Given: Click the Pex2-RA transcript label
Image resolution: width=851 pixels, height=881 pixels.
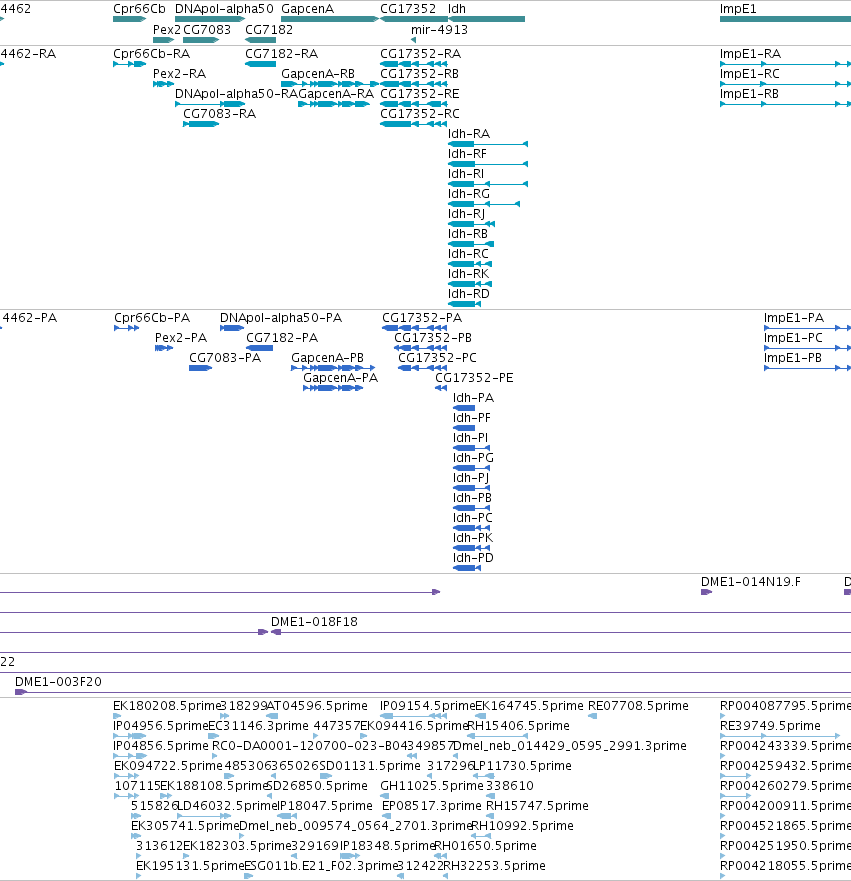Looking at the screenshot, I should (179, 74).
